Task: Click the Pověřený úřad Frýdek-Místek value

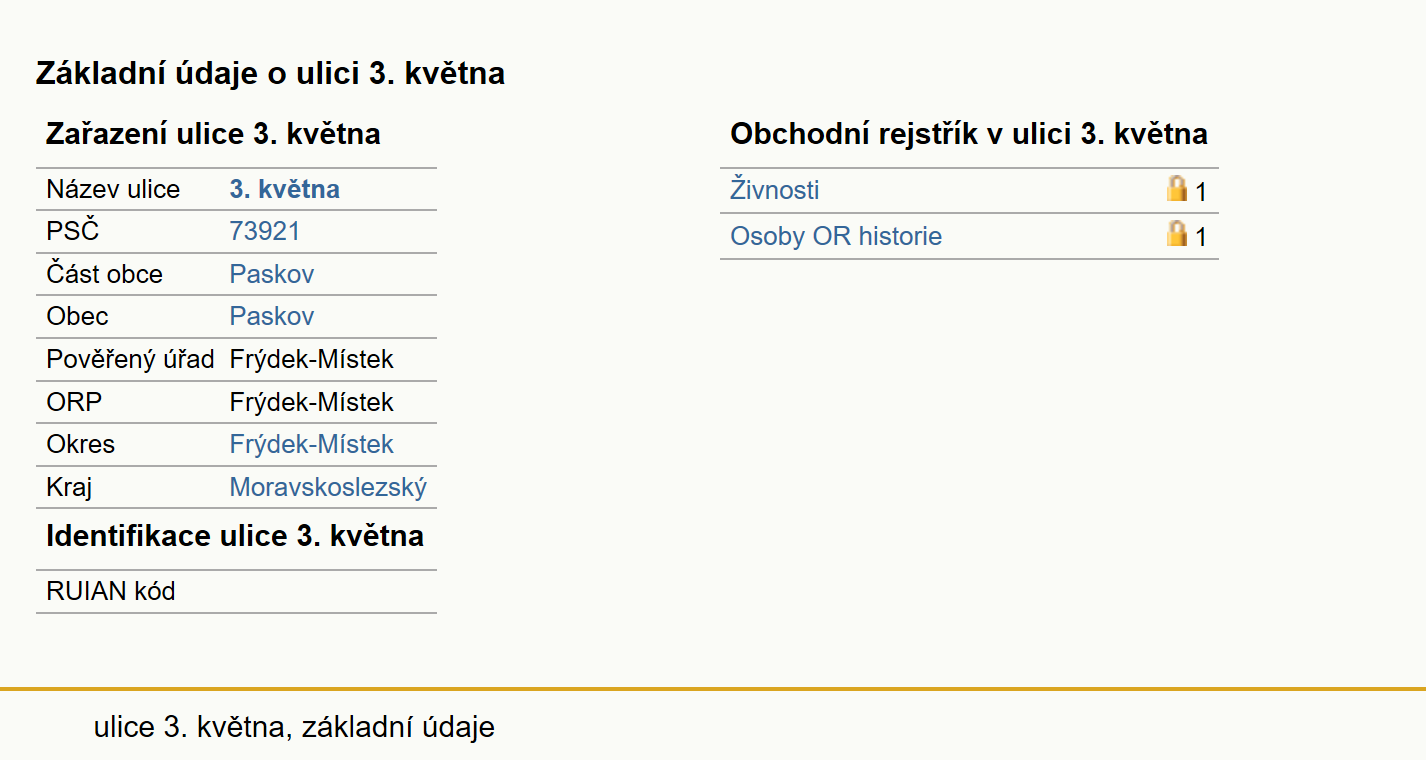Action: tap(312, 359)
